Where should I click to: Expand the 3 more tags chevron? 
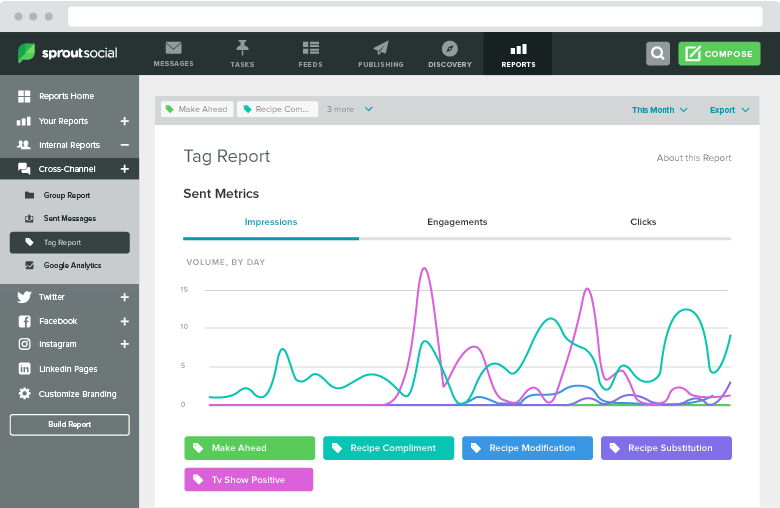(369, 109)
